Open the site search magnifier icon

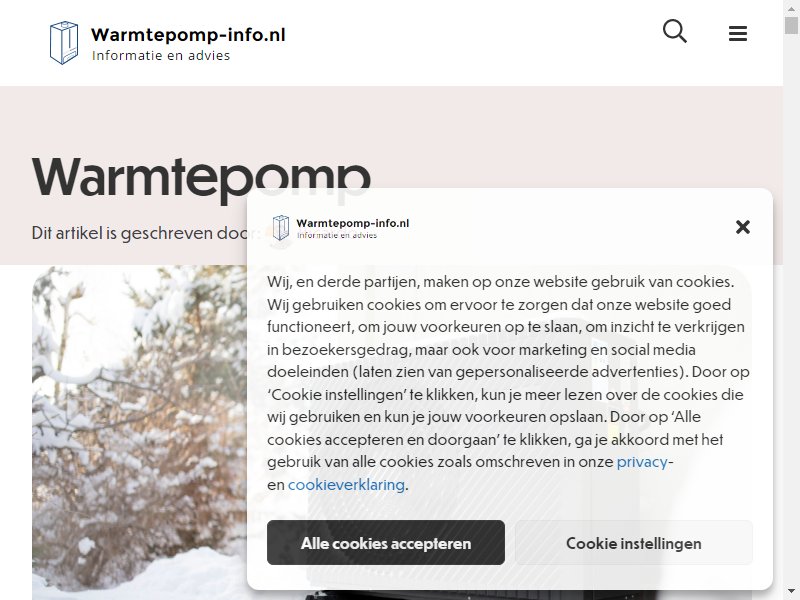click(x=674, y=31)
